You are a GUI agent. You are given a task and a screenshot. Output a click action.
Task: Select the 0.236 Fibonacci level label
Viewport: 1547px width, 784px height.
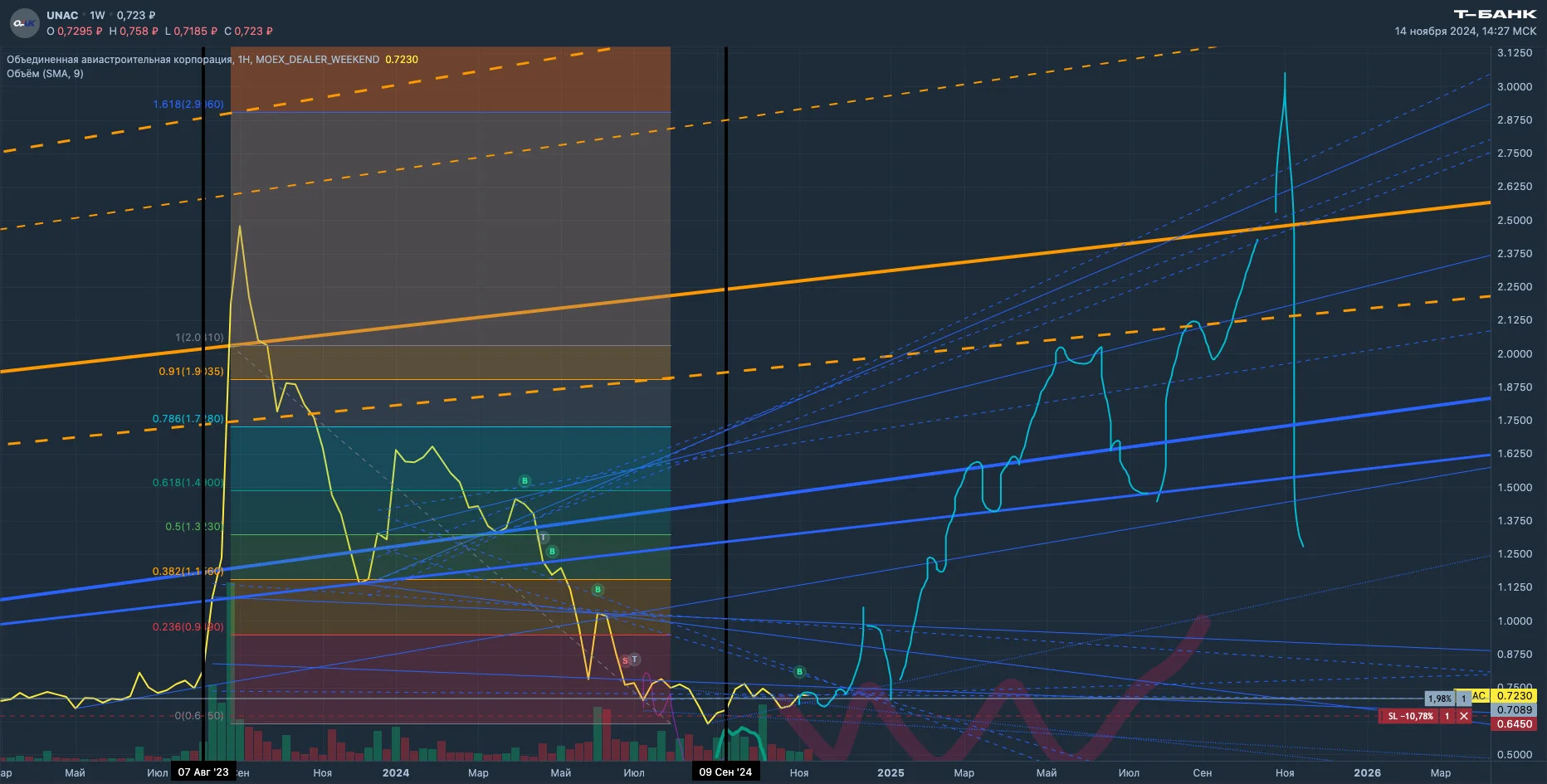188,627
